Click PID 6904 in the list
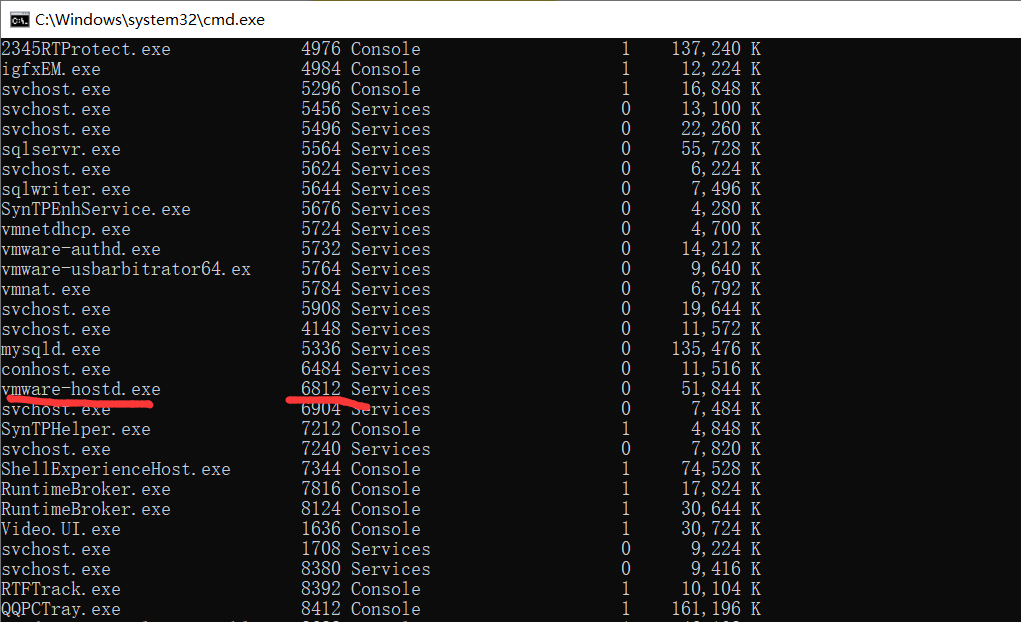 pyautogui.click(x=321, y=410)
